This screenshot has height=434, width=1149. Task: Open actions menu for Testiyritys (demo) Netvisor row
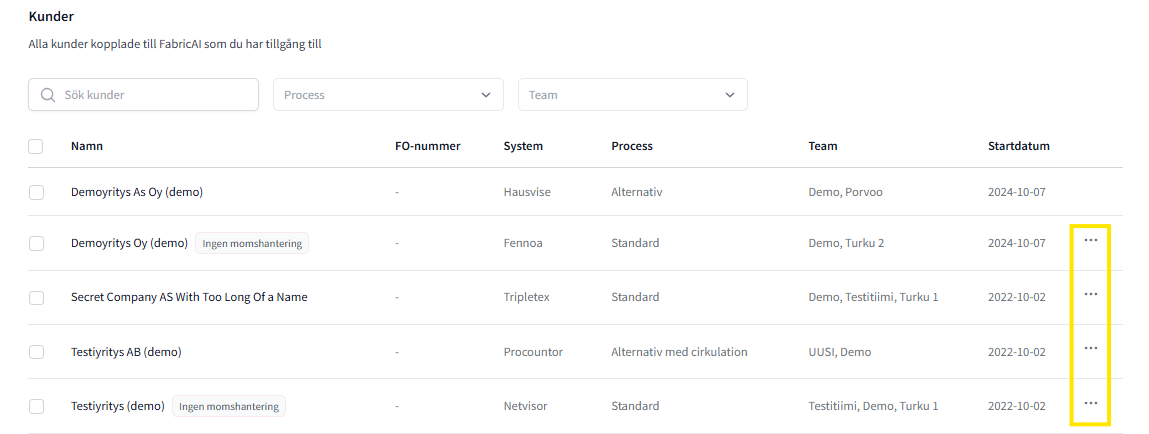tap(1090, 403)
